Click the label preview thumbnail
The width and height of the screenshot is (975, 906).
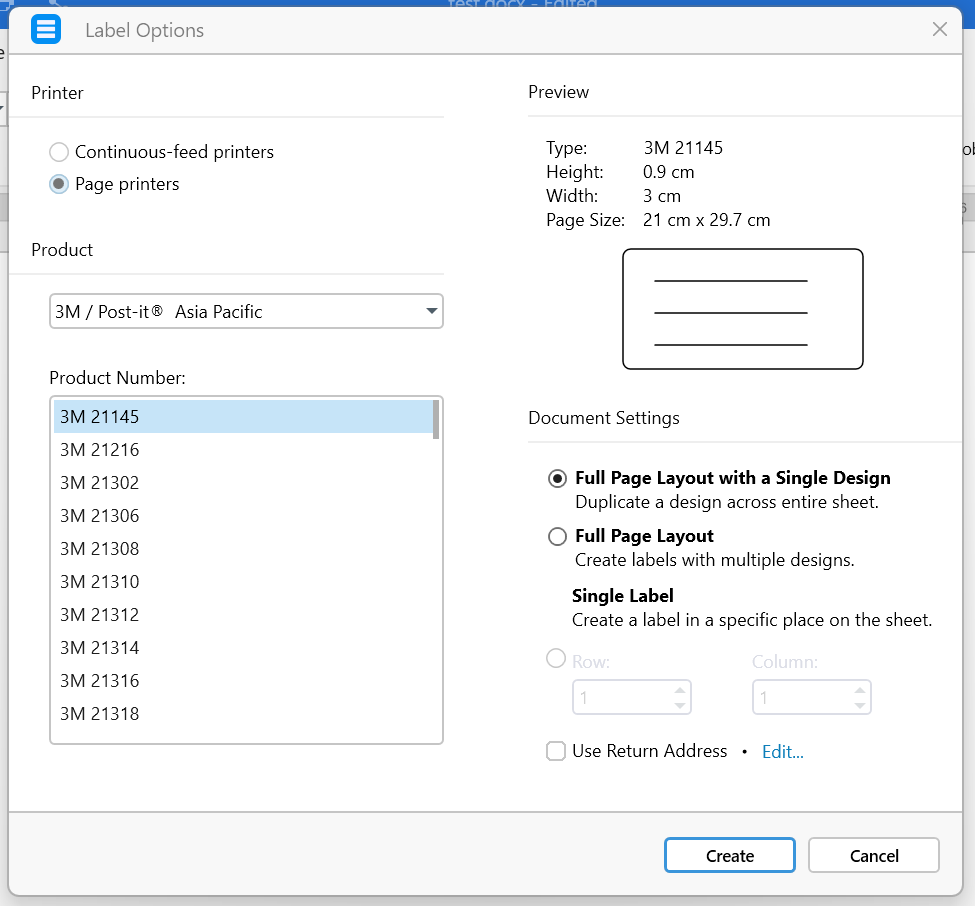pyautogui.click(x=743, y=309)
